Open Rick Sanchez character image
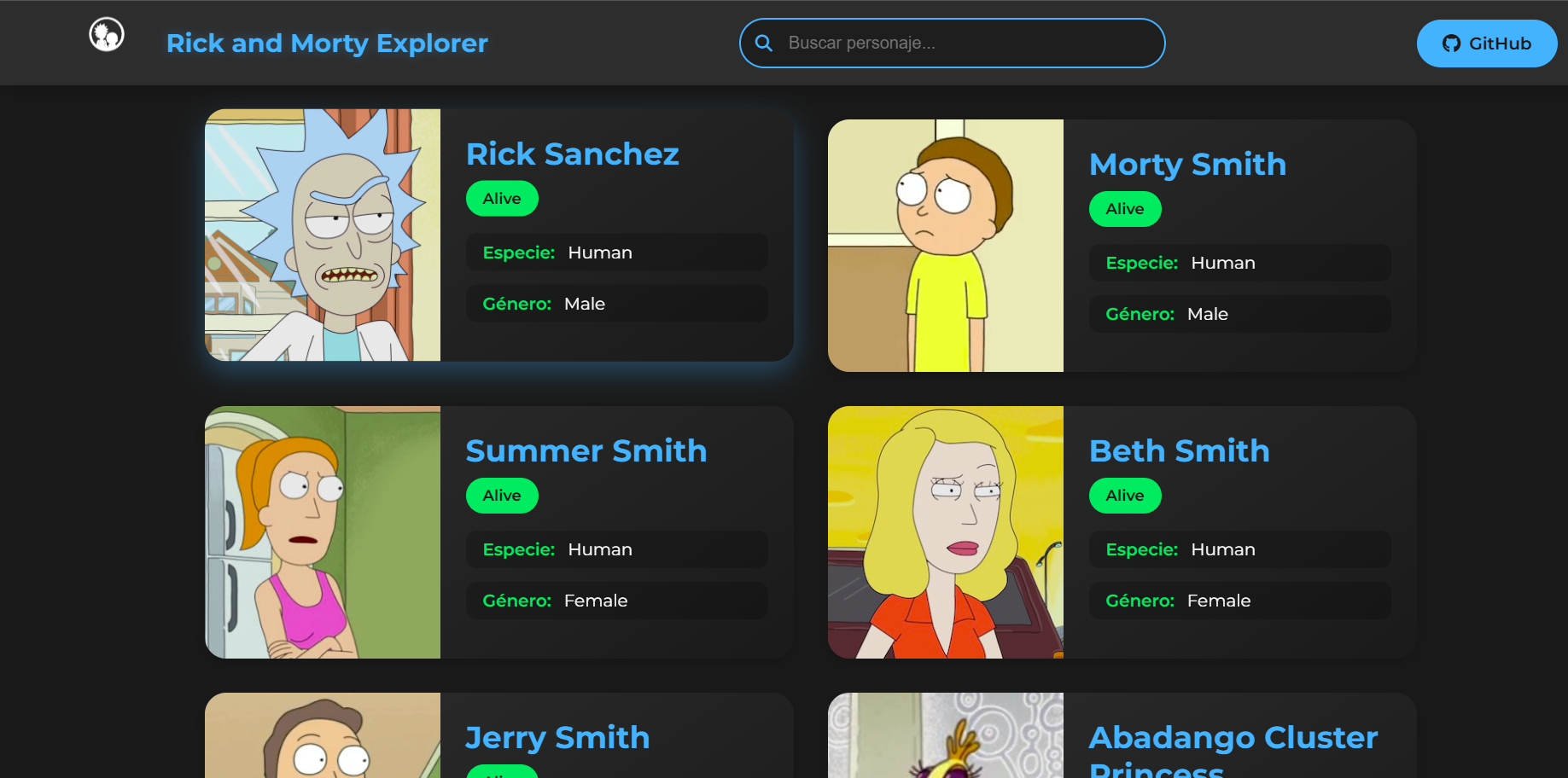 (x=323, y=235)
